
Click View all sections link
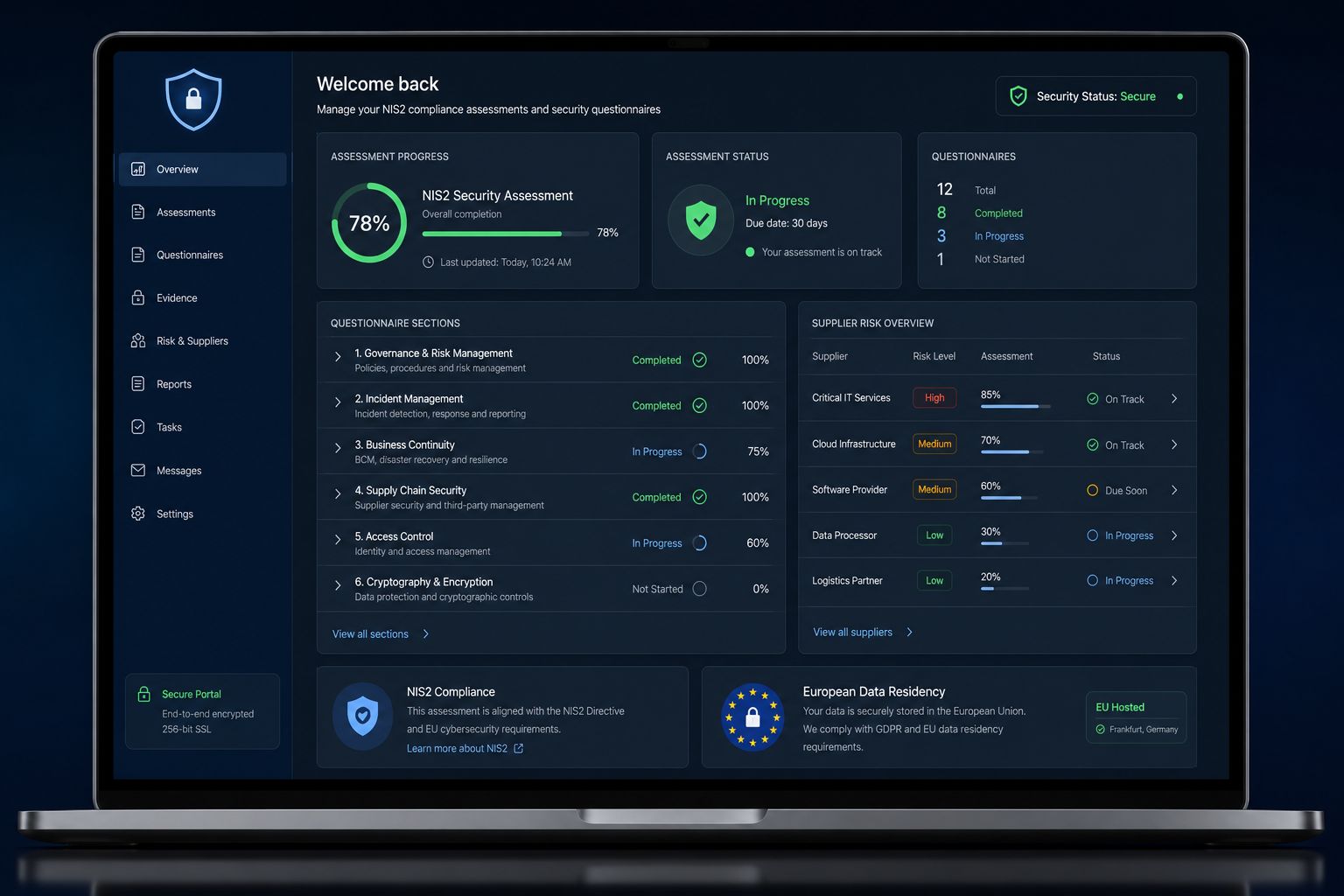[381, 634]
